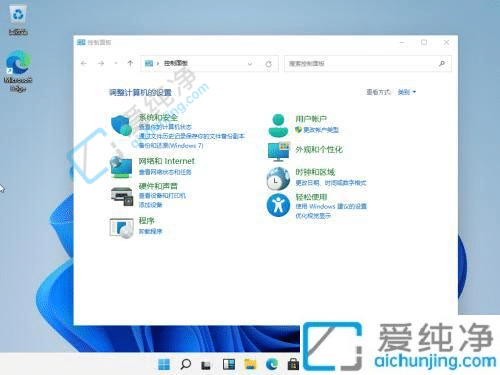The width and height of the screenshot is (500, 375).
Task: Open Widgets from taskbar
Action: [x=229, y=364]
